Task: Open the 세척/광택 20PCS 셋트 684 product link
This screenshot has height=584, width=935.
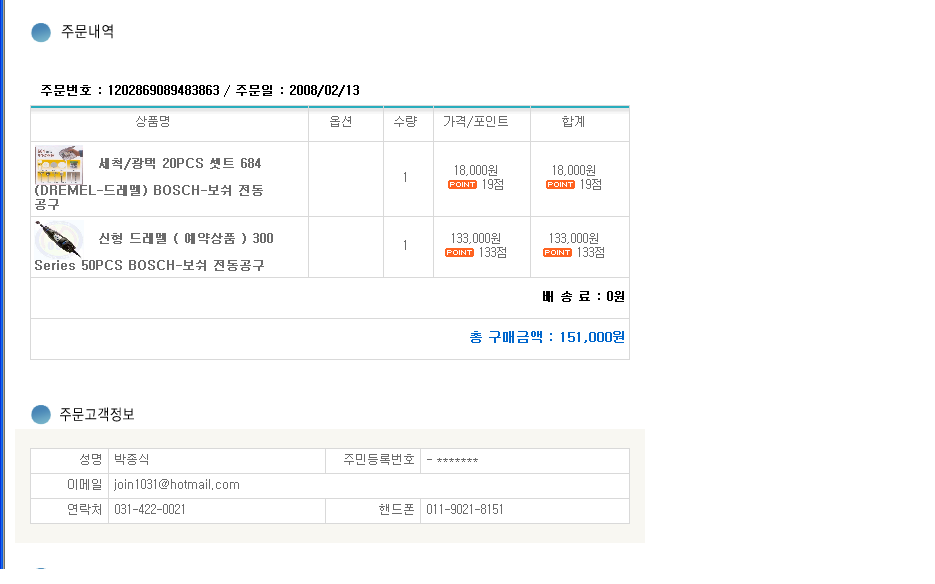Action: pyautogui.click(x=180, y=163)
